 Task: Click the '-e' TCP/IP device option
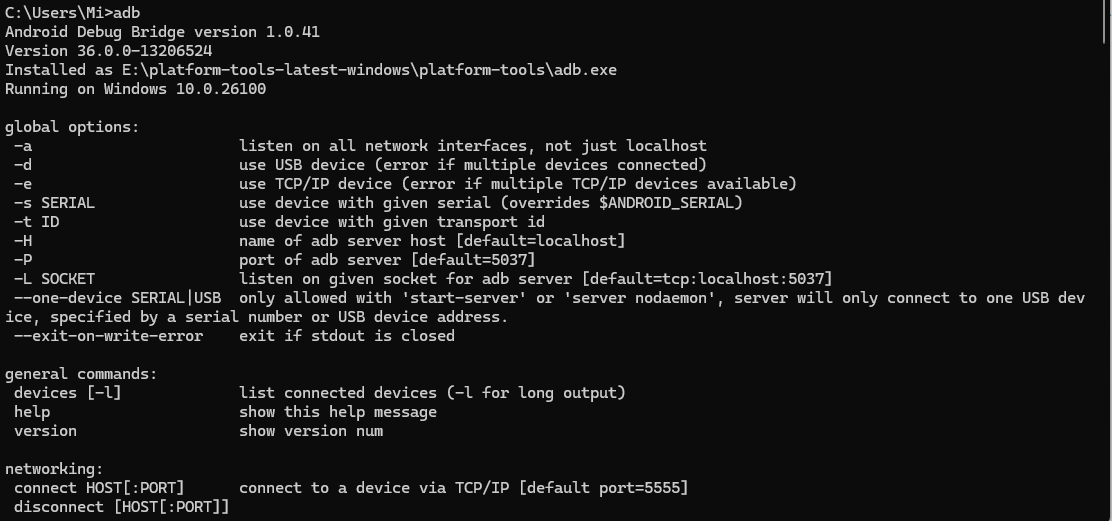pos(23,184)
